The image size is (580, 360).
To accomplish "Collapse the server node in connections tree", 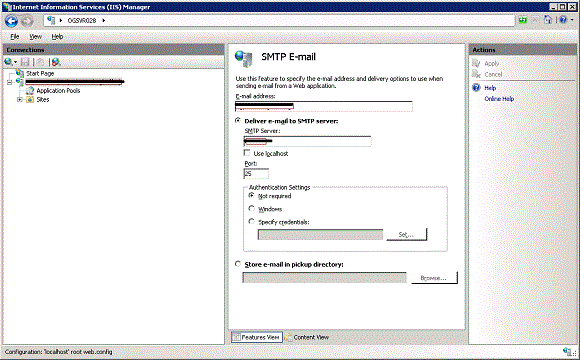I will point(10,82).
